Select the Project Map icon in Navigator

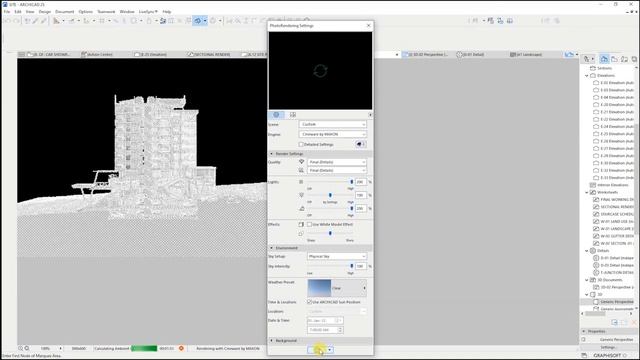click(x=604, y=59)
